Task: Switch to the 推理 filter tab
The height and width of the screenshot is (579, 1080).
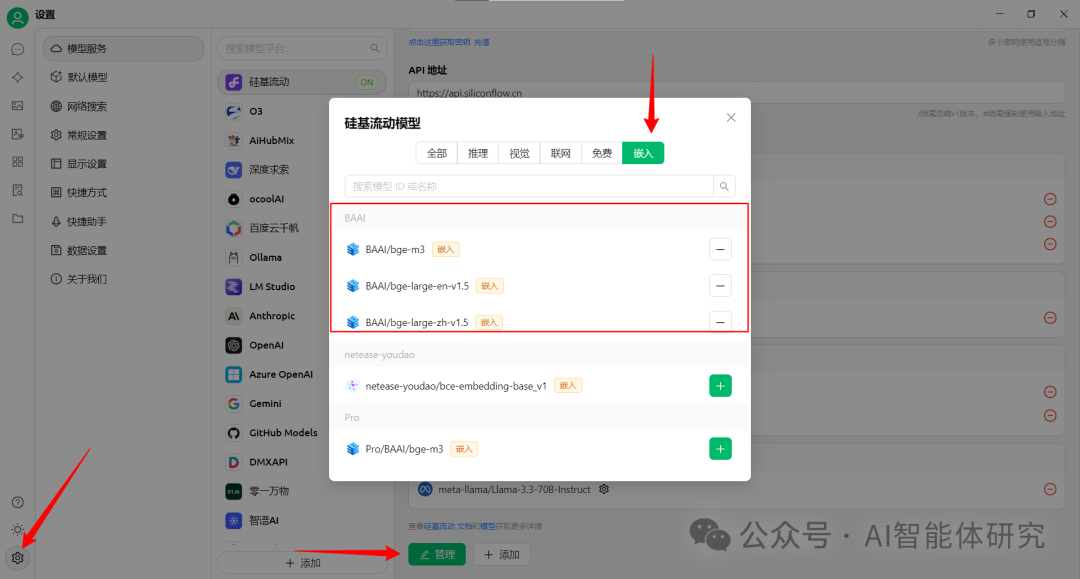Action: coord(478,153)
